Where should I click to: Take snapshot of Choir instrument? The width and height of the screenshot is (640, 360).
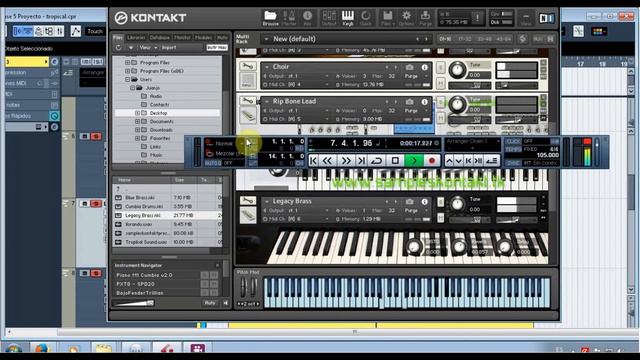(x=409, y=67)
